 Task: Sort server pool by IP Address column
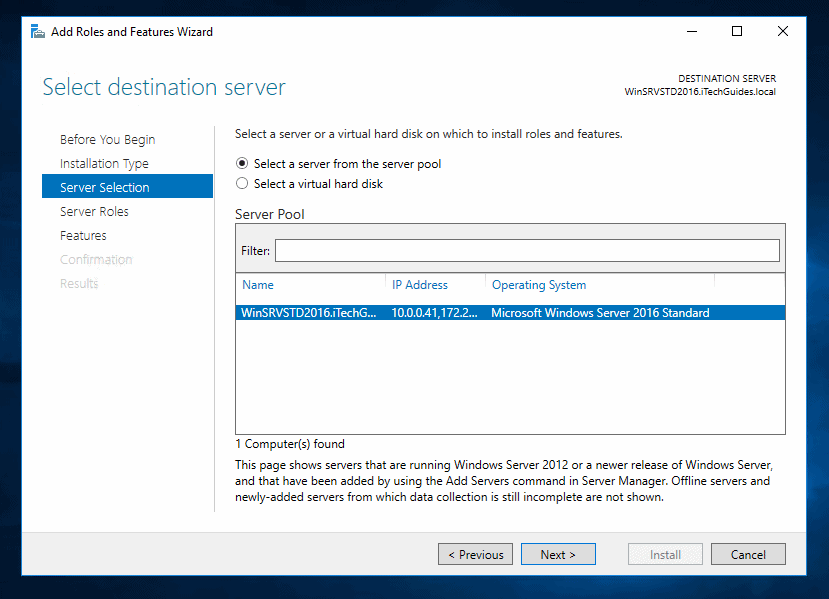(x=420, y=285)
